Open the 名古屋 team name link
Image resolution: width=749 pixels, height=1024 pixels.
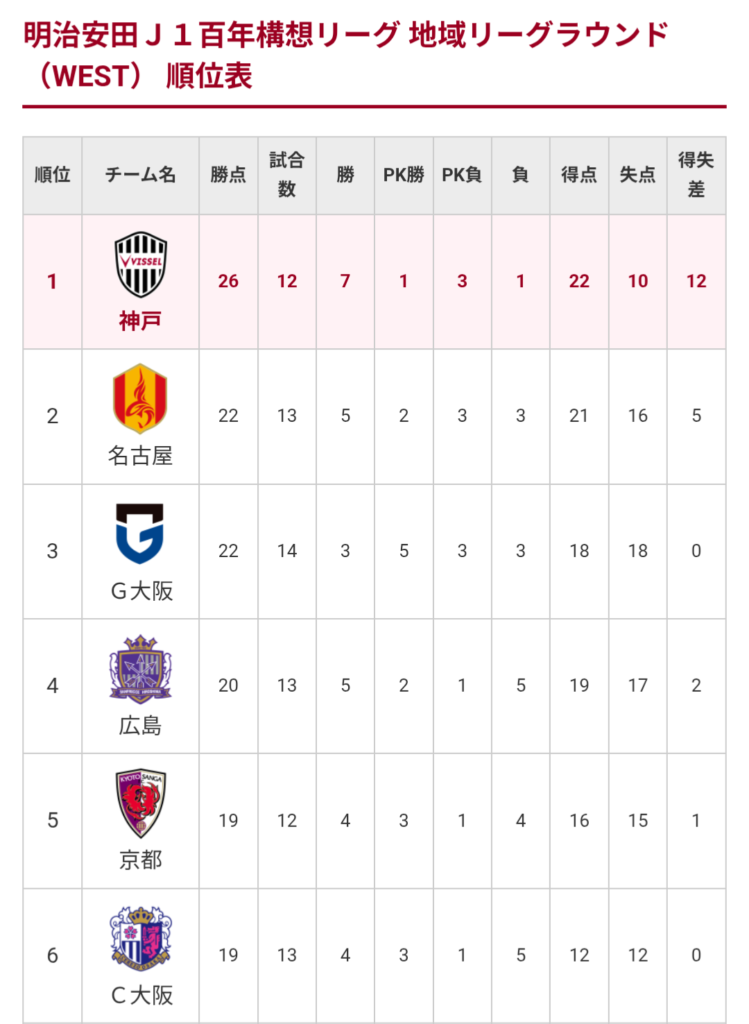click(140, 456)
